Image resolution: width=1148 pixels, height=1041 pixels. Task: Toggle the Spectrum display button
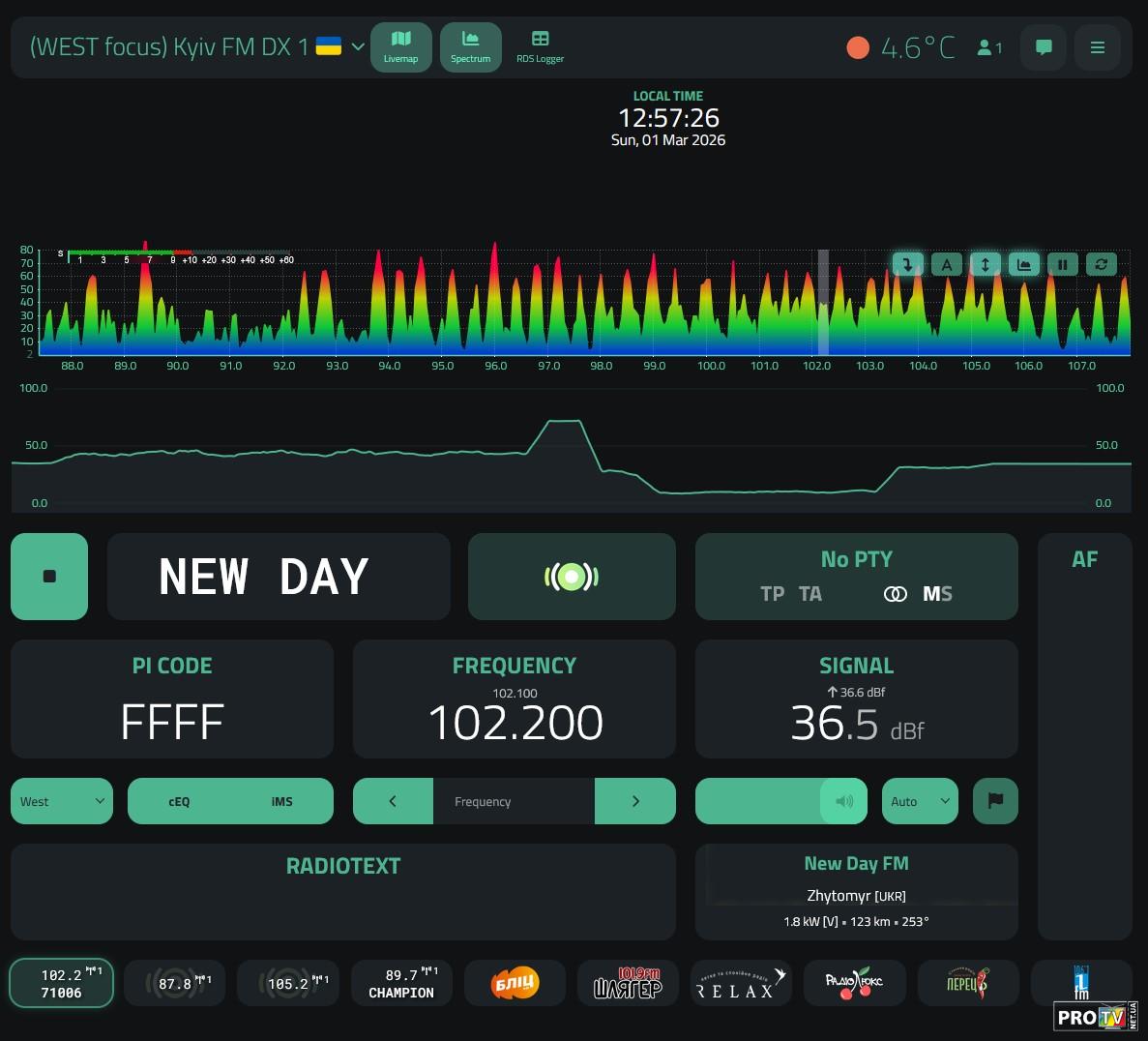coord(470,46)
